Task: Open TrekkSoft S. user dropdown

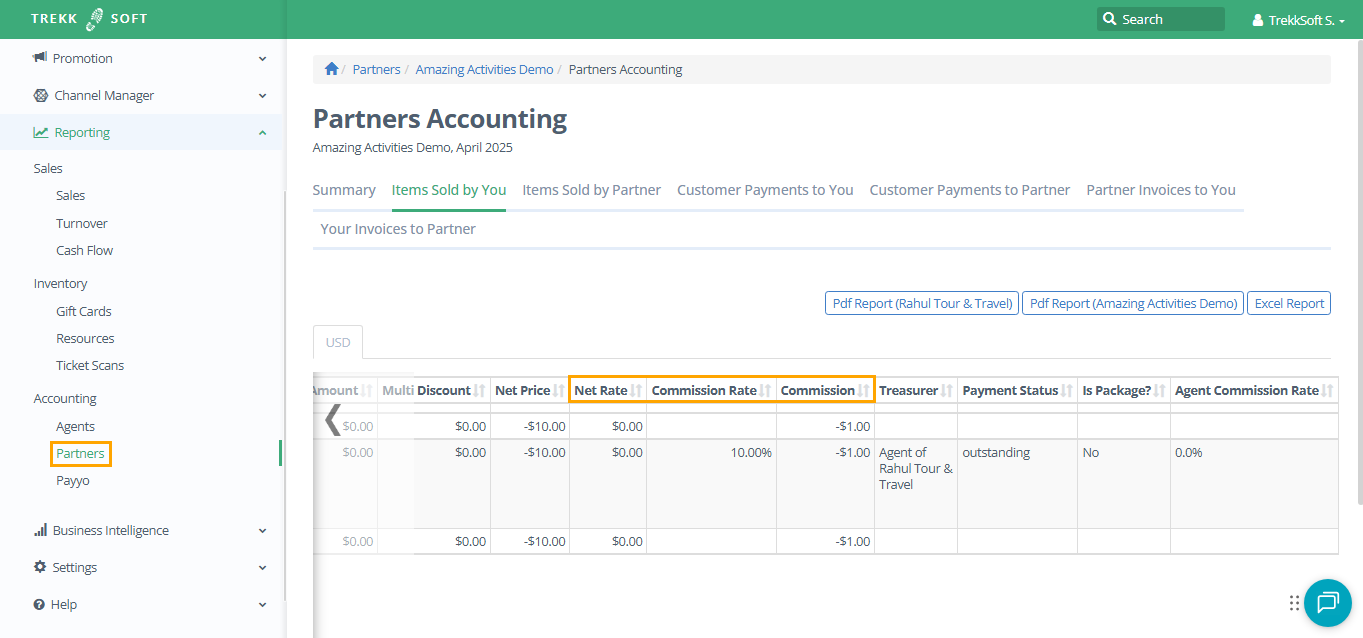Action: (x=1298, y=20)
